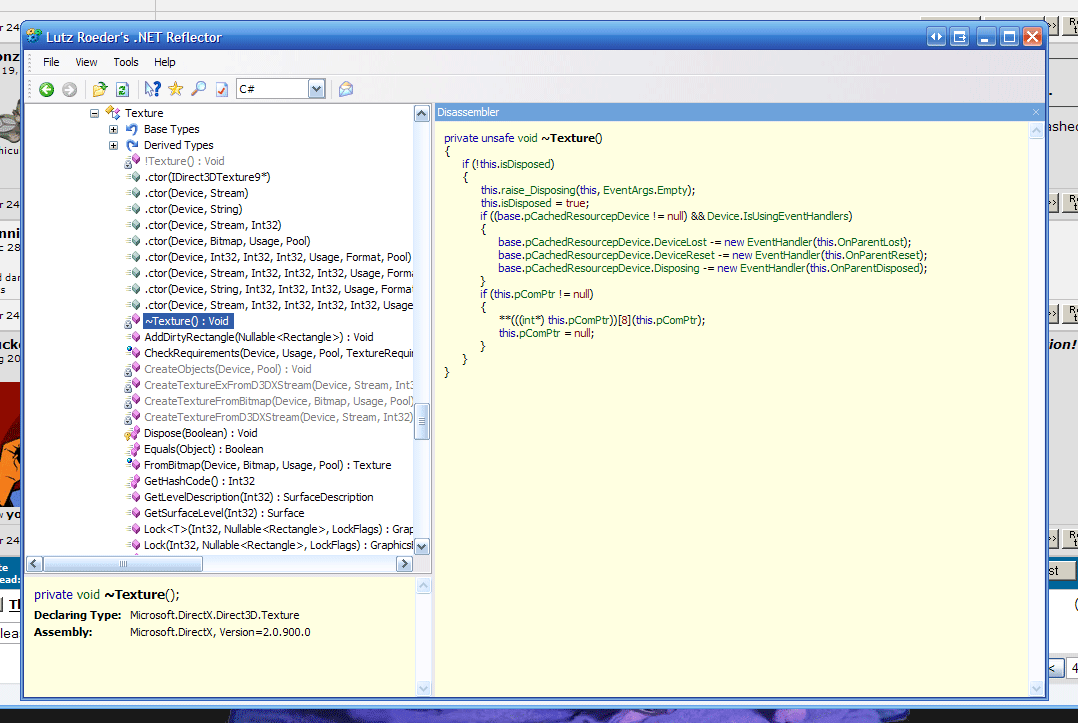Image resolution: width=1078 pixels, height=723 pixels.
Task: Click the window-docking title bar button
Action: (x=960, y=36)
